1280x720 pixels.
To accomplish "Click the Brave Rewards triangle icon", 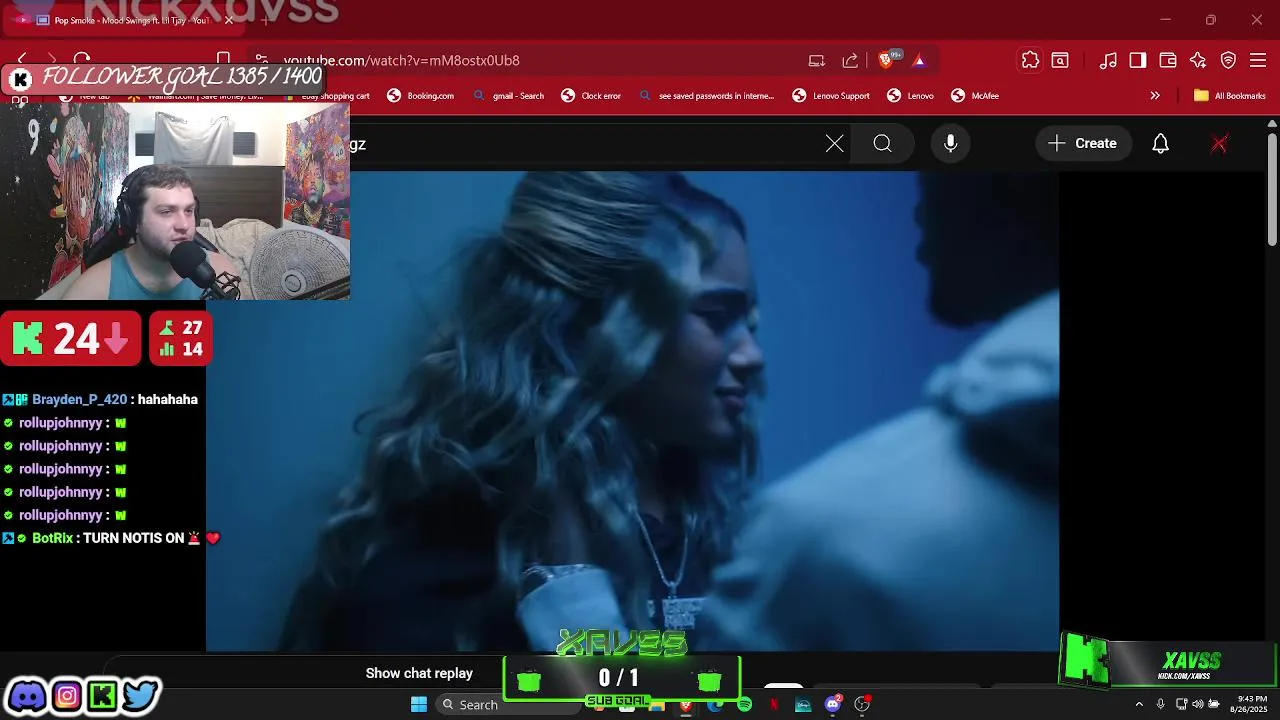I will [919, 60].
